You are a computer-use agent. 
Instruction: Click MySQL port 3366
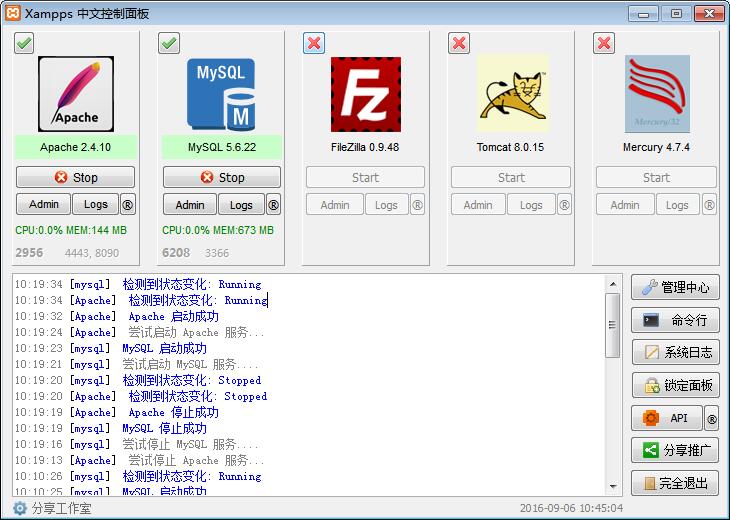217,253
